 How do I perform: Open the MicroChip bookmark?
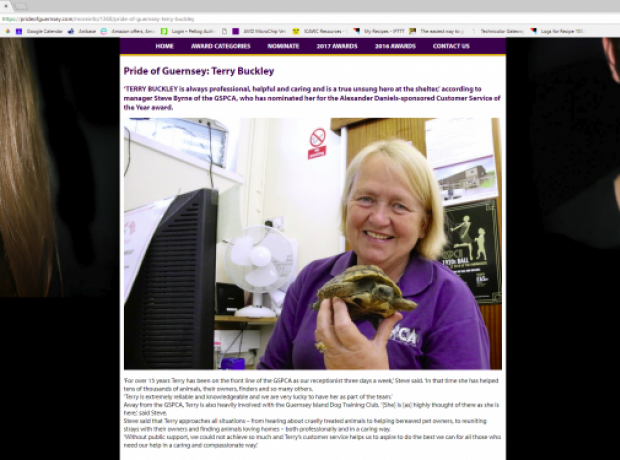257,31
